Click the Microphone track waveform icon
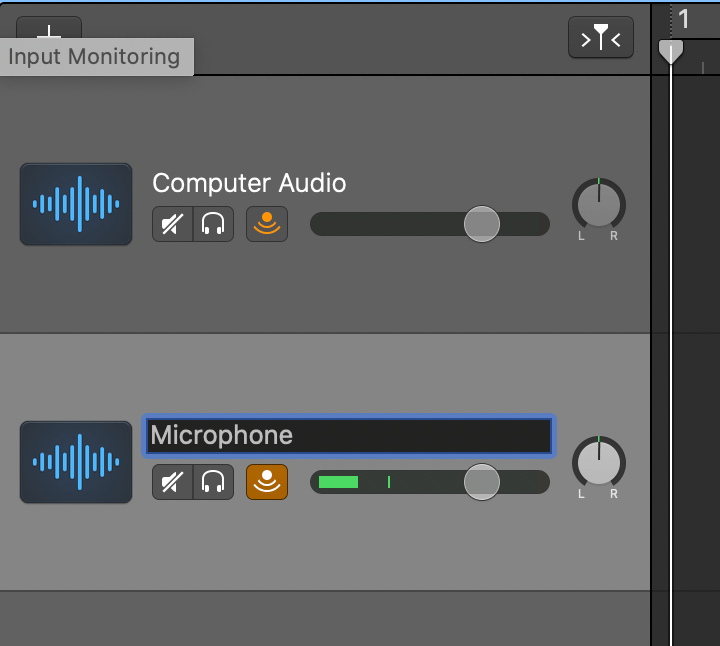This screenshot has height=646, width=720. (x=76, y=462)
